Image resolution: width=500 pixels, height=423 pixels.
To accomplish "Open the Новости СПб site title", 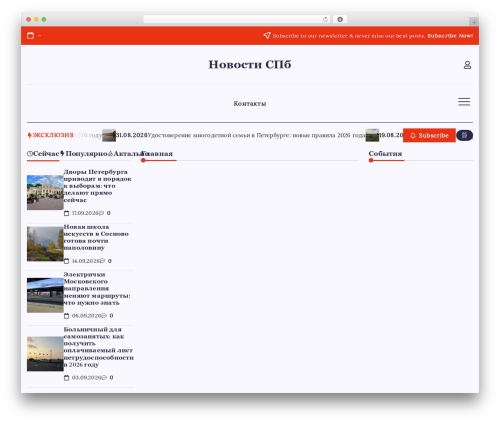I will (x=250, y=64).
